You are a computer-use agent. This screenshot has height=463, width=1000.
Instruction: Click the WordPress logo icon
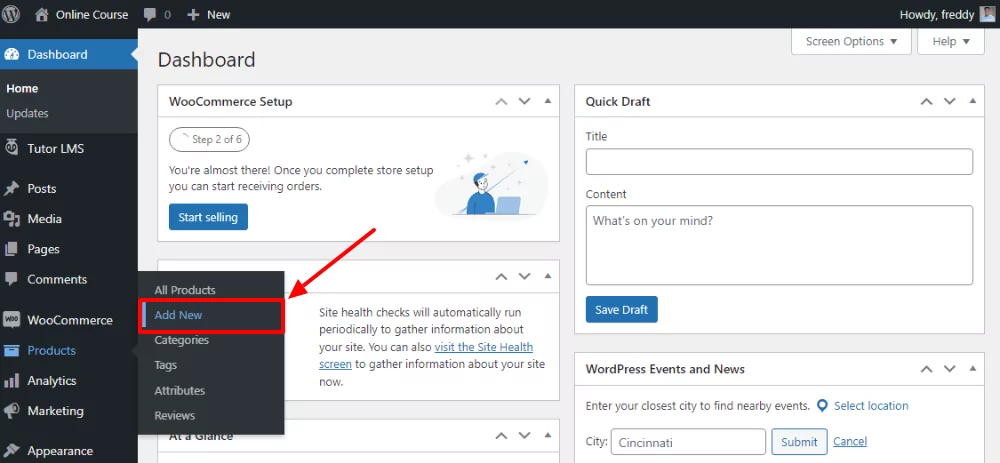tap(11, 14)
